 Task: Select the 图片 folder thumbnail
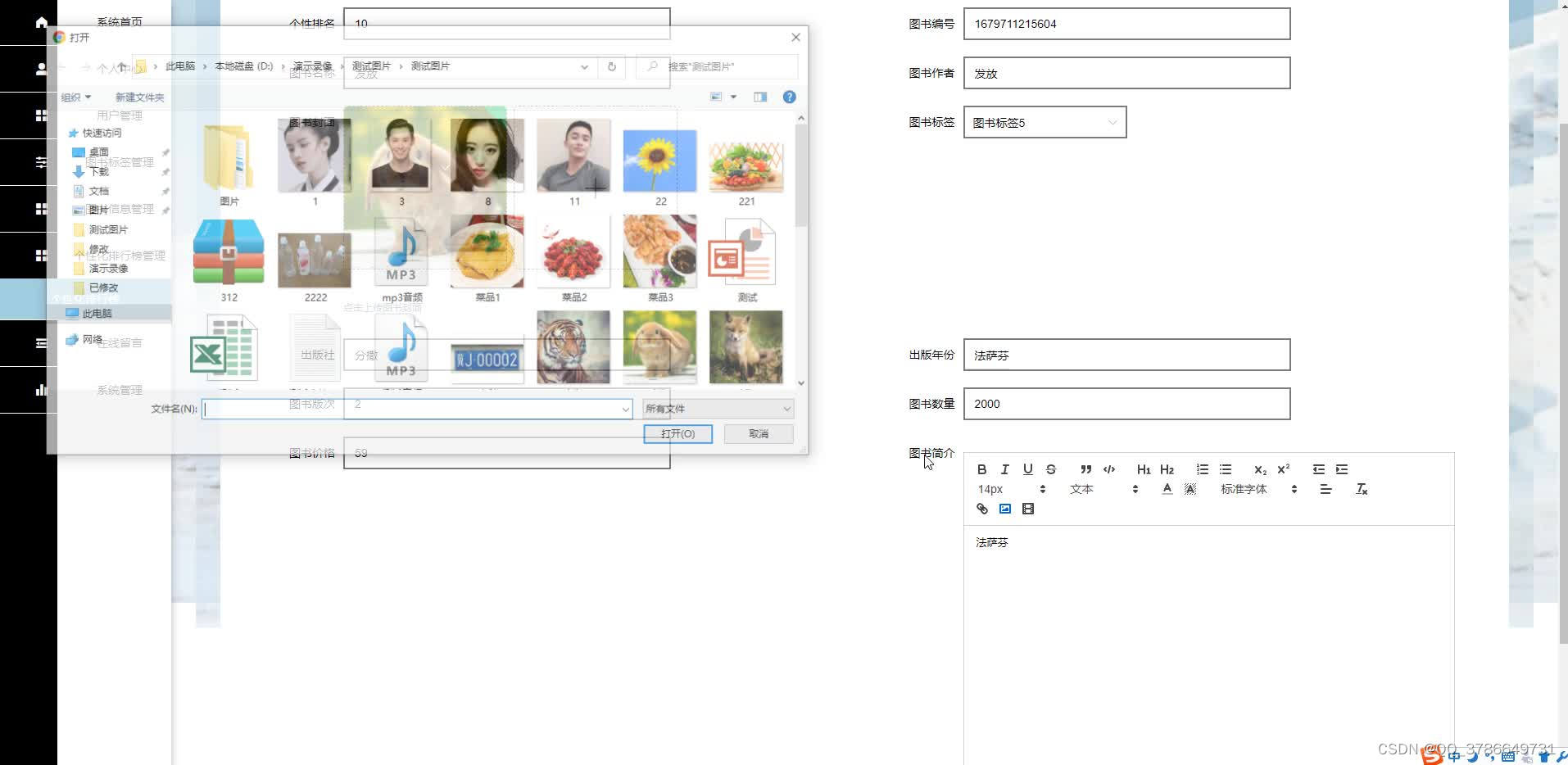point(229,162)
